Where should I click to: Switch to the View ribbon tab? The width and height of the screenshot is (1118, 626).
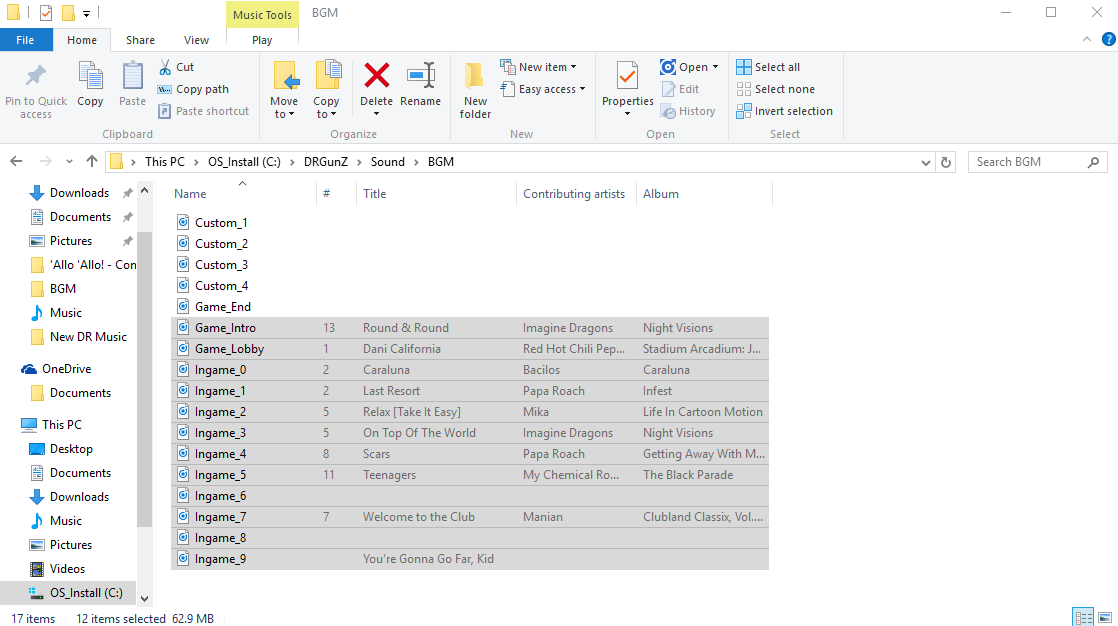click(x=196, y=40)
